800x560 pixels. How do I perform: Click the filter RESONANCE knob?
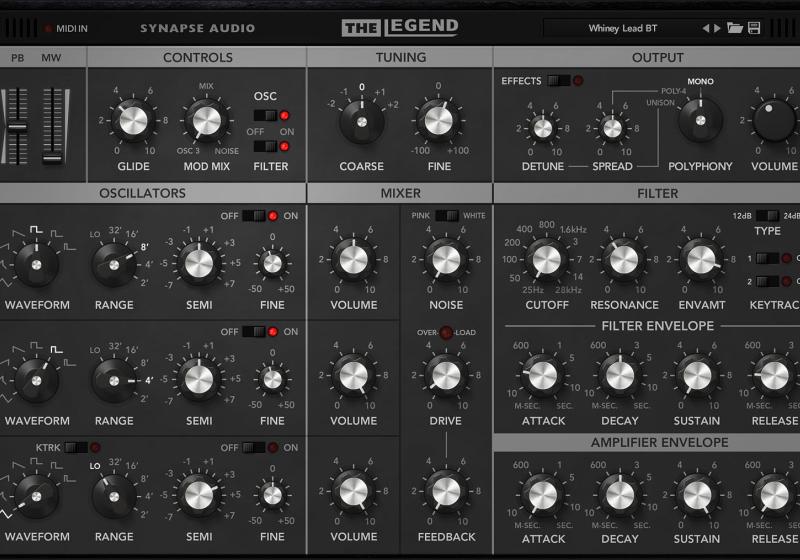624,259
